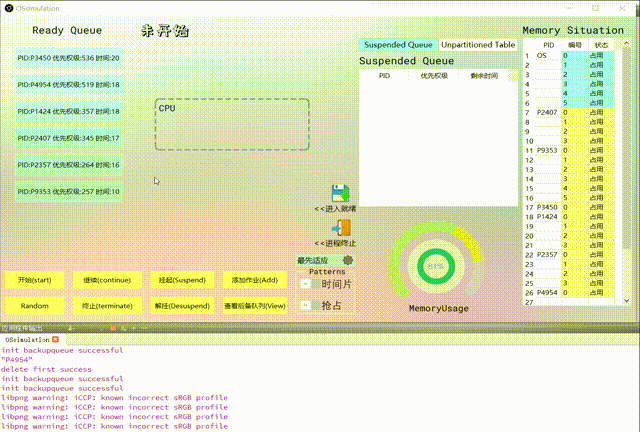
Task: Click the P3450 cell in memory row 17
Action: pos(548,207)
